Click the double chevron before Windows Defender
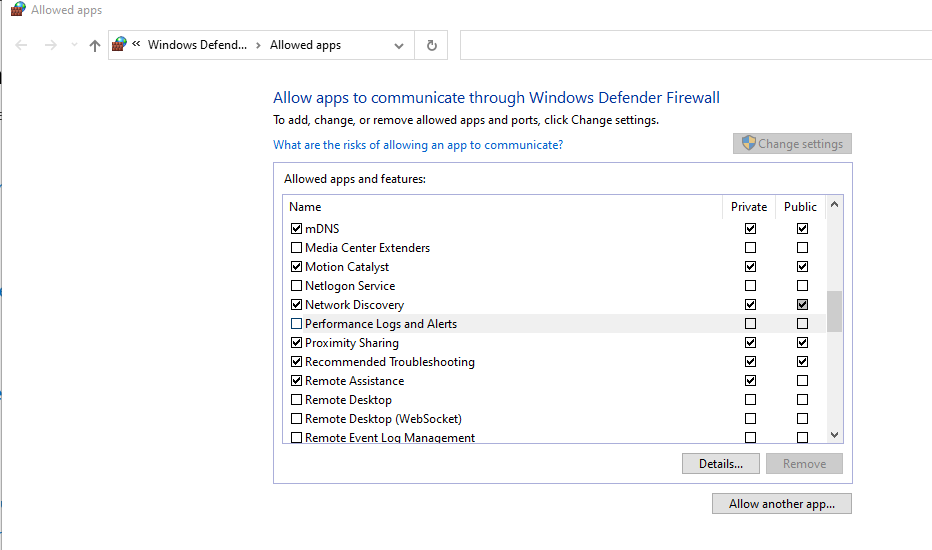The image size is (932, 550). click(136, 44)
